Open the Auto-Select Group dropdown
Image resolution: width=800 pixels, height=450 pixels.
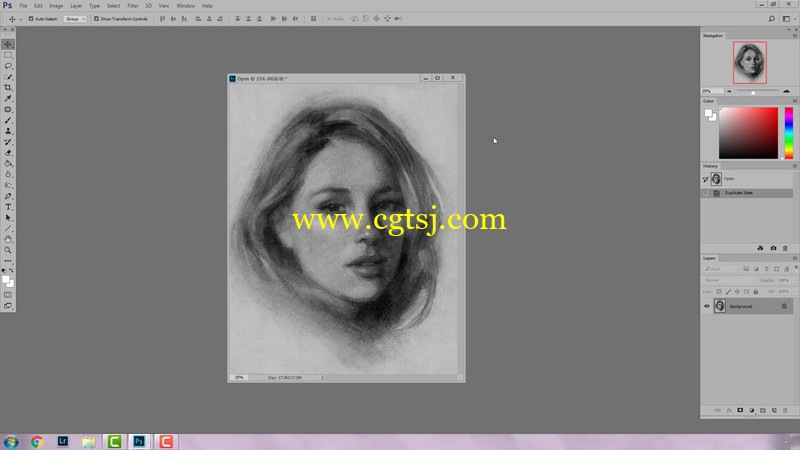pyautogui.click(x=75, y=19)
